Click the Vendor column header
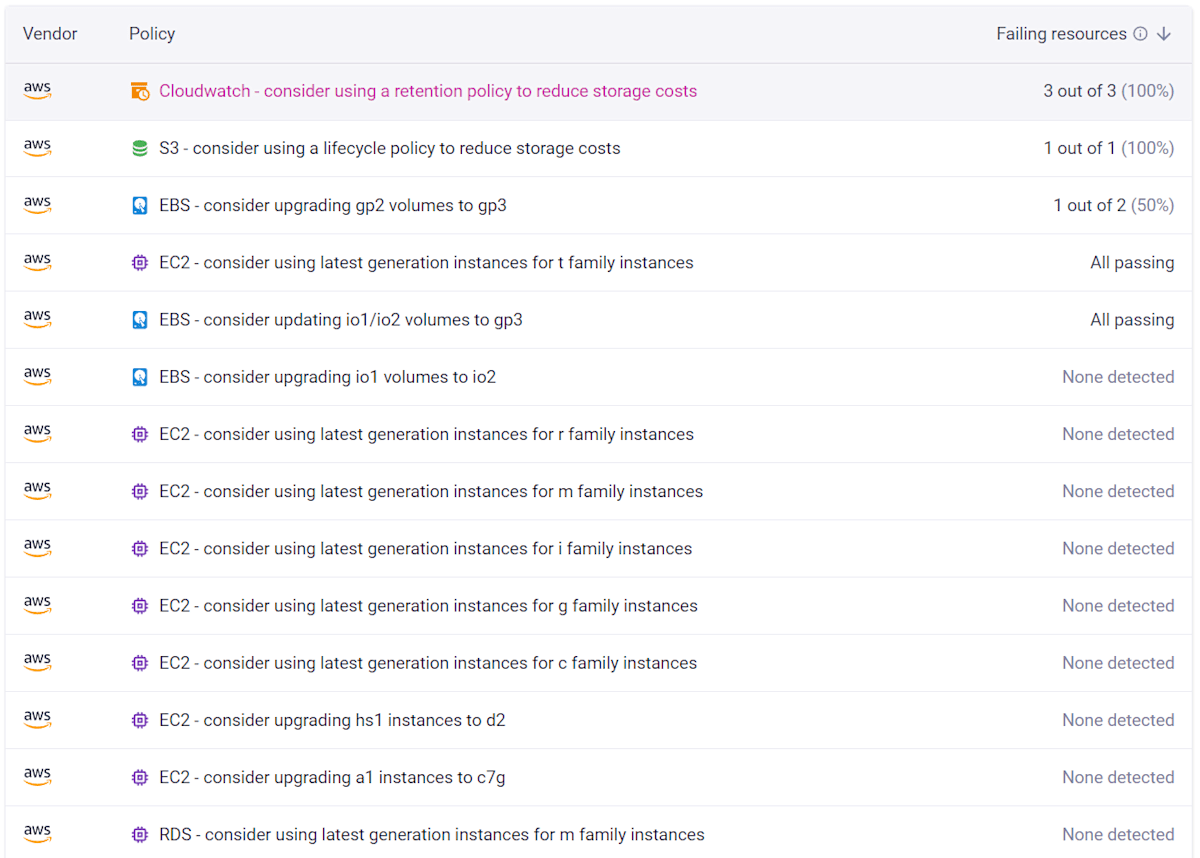 [x=50, y=34]
